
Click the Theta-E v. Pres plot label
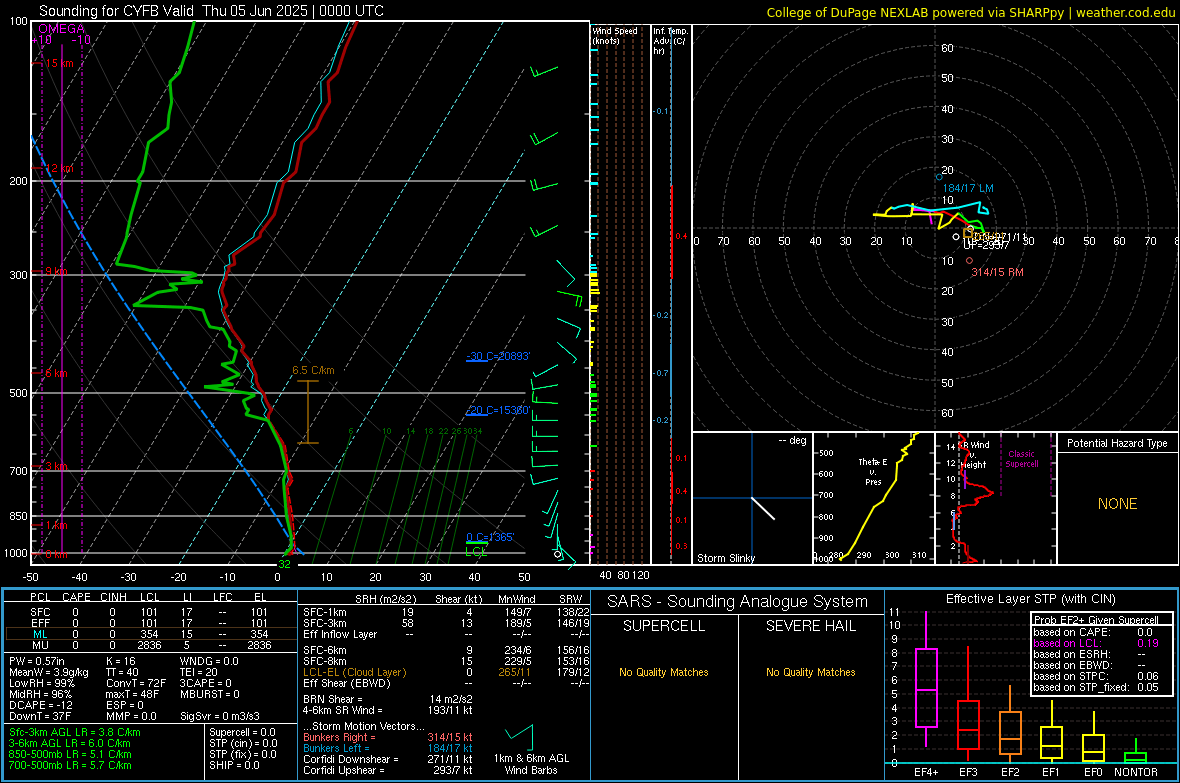pos(873,471)
